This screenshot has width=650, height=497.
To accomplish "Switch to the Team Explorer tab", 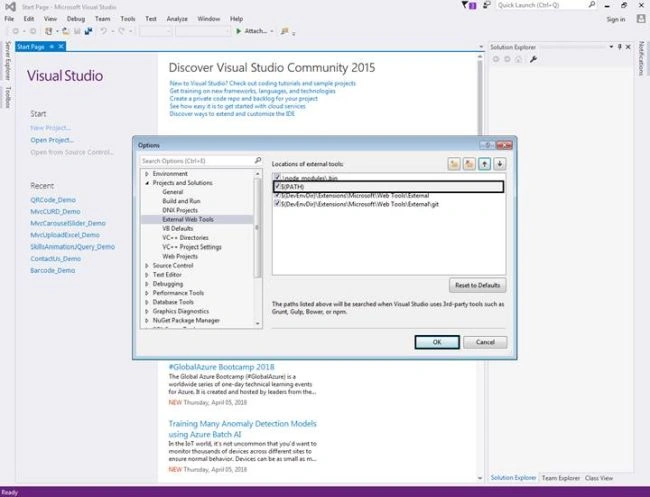I will click(560, 478).
